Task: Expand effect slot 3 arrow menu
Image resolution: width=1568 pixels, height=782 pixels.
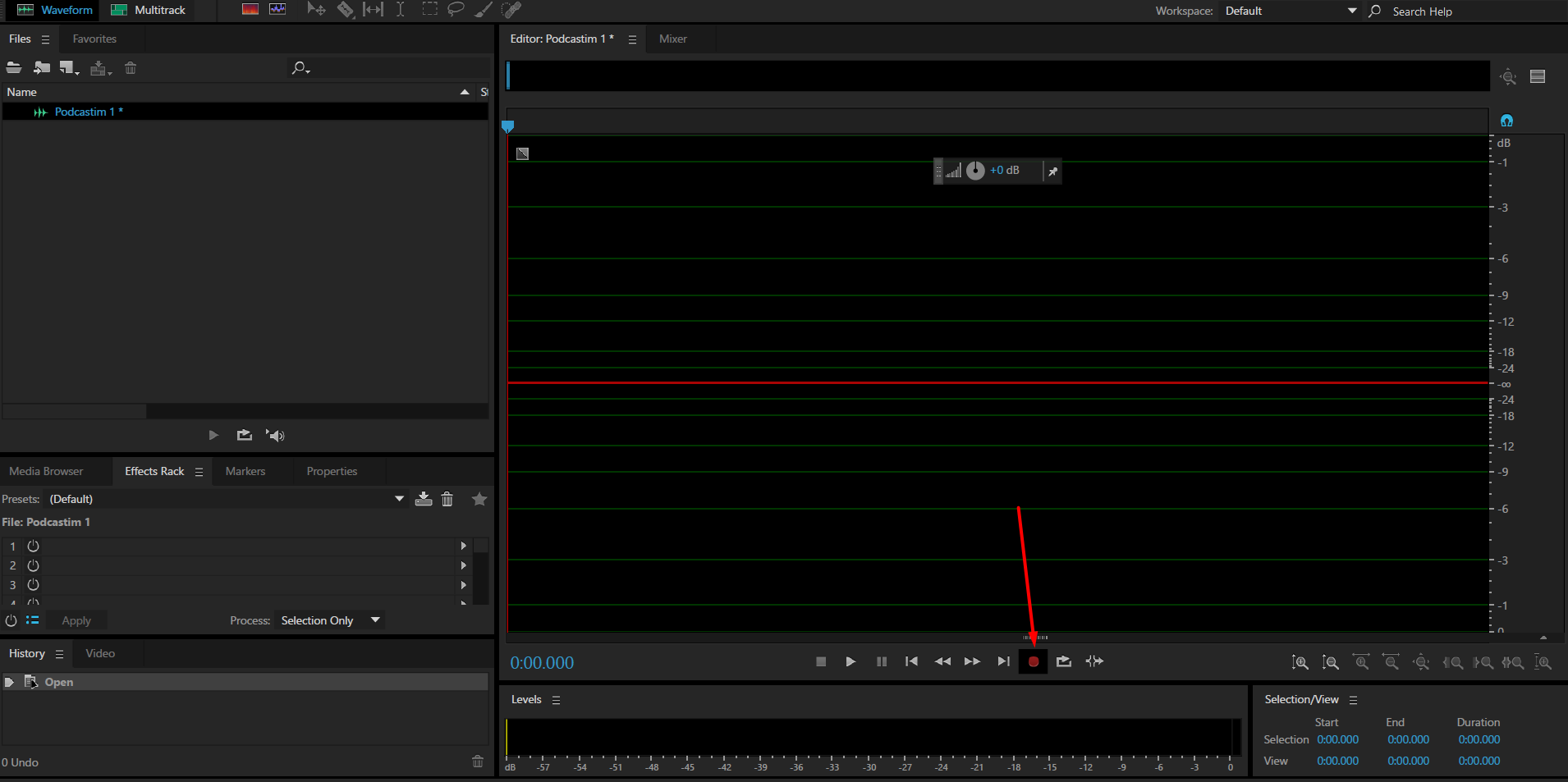Action: (x=464, y=585)
